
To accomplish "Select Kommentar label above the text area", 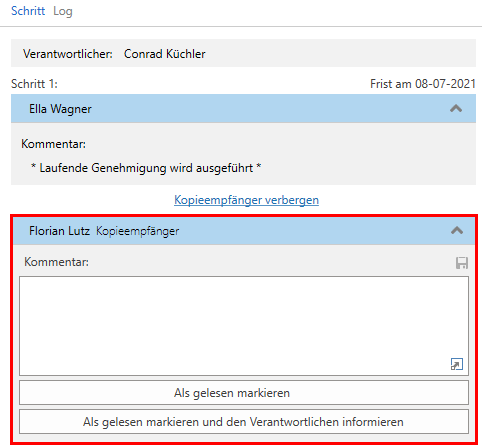I will pyautogui.click(x=56, y=262).
